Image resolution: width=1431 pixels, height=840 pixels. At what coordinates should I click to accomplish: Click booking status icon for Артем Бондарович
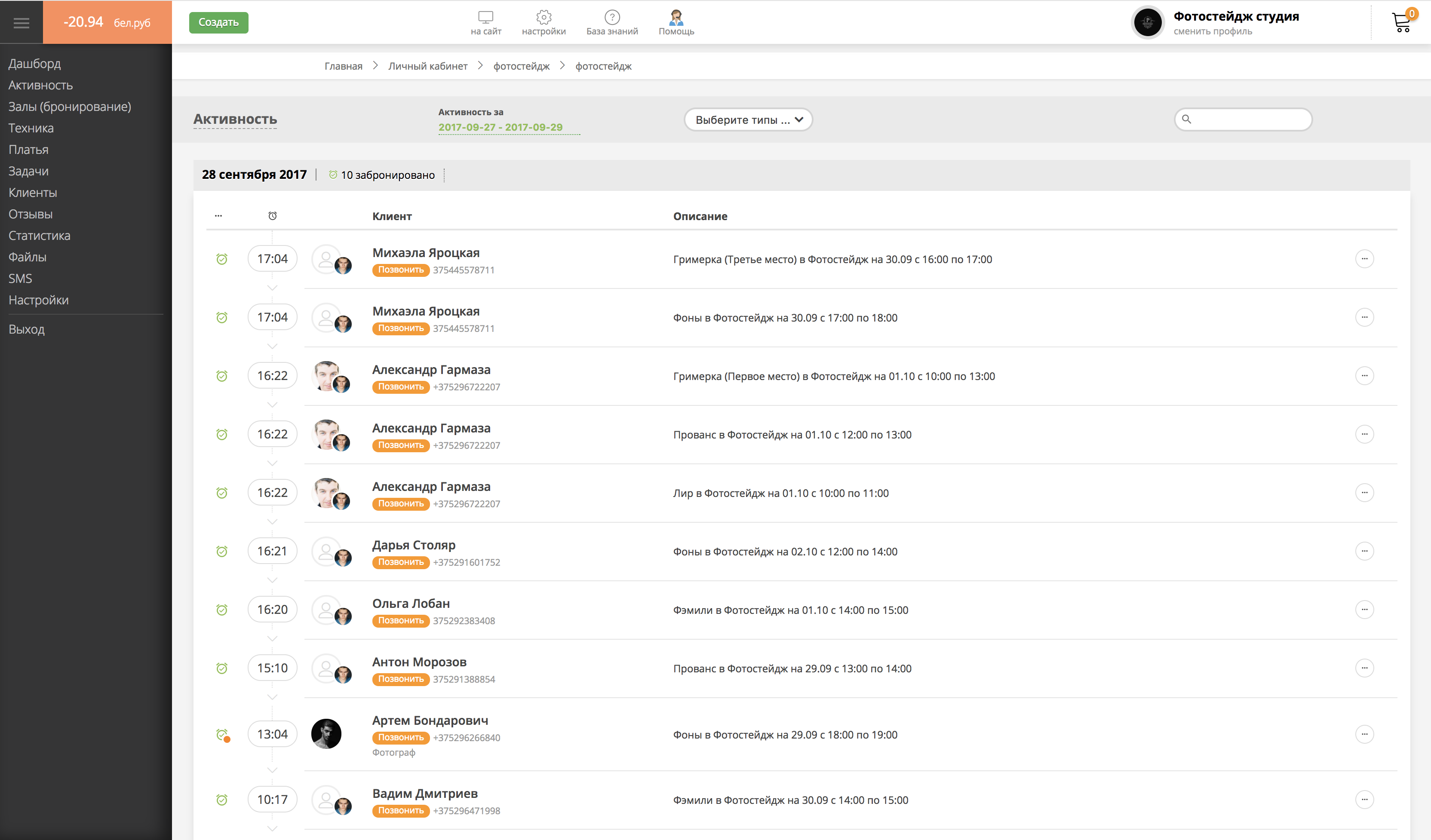coord(222,734)
